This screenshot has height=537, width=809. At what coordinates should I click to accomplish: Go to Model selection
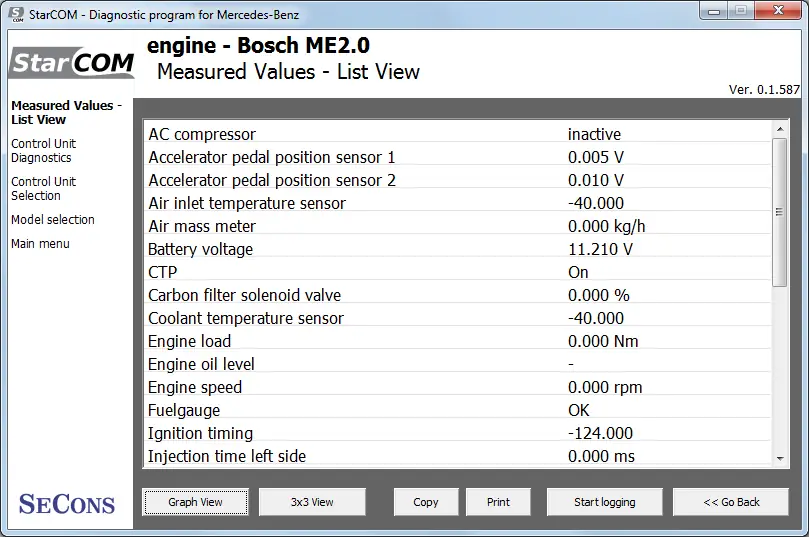point(53,220)
